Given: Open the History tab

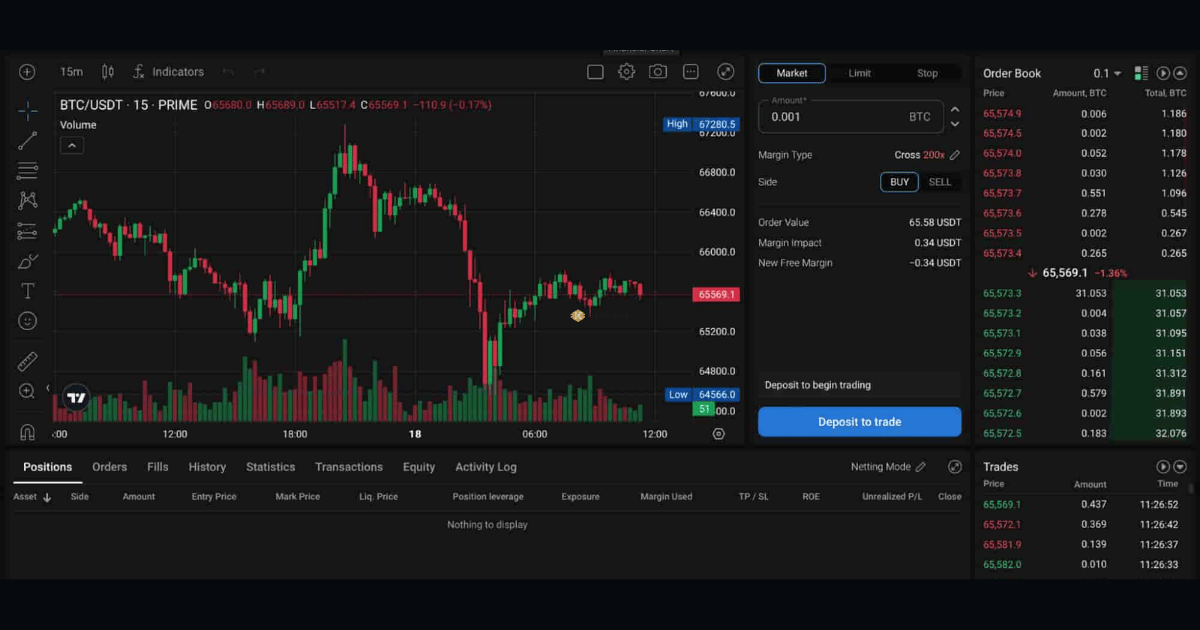Looking at the screenshot, I should 207,467.
